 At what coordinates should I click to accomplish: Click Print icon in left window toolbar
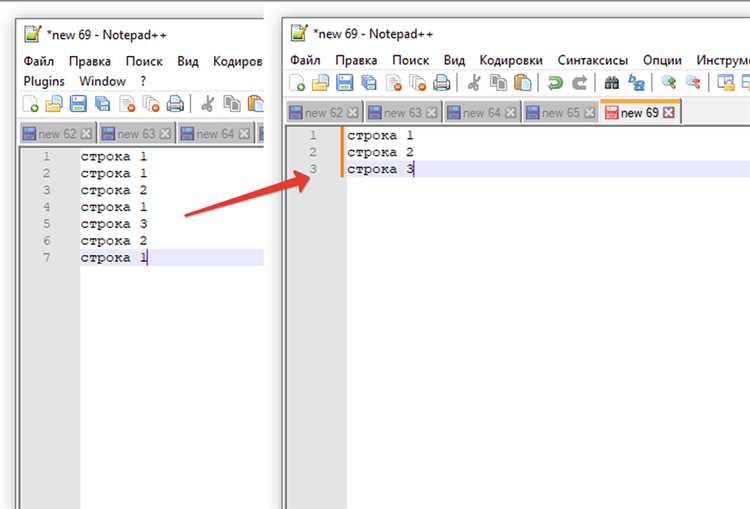(x=175, y=103)
